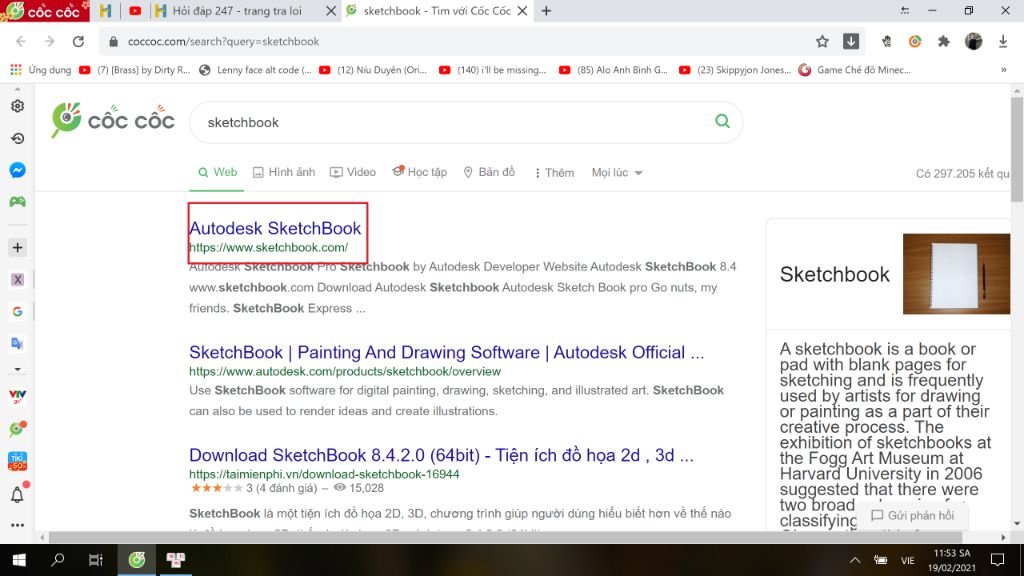
Task: Show more bookmarks chevron
Action: [x=1004, y=70]
